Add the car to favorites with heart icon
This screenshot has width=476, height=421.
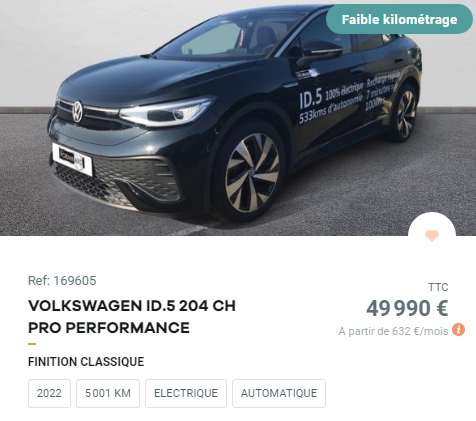432,235
